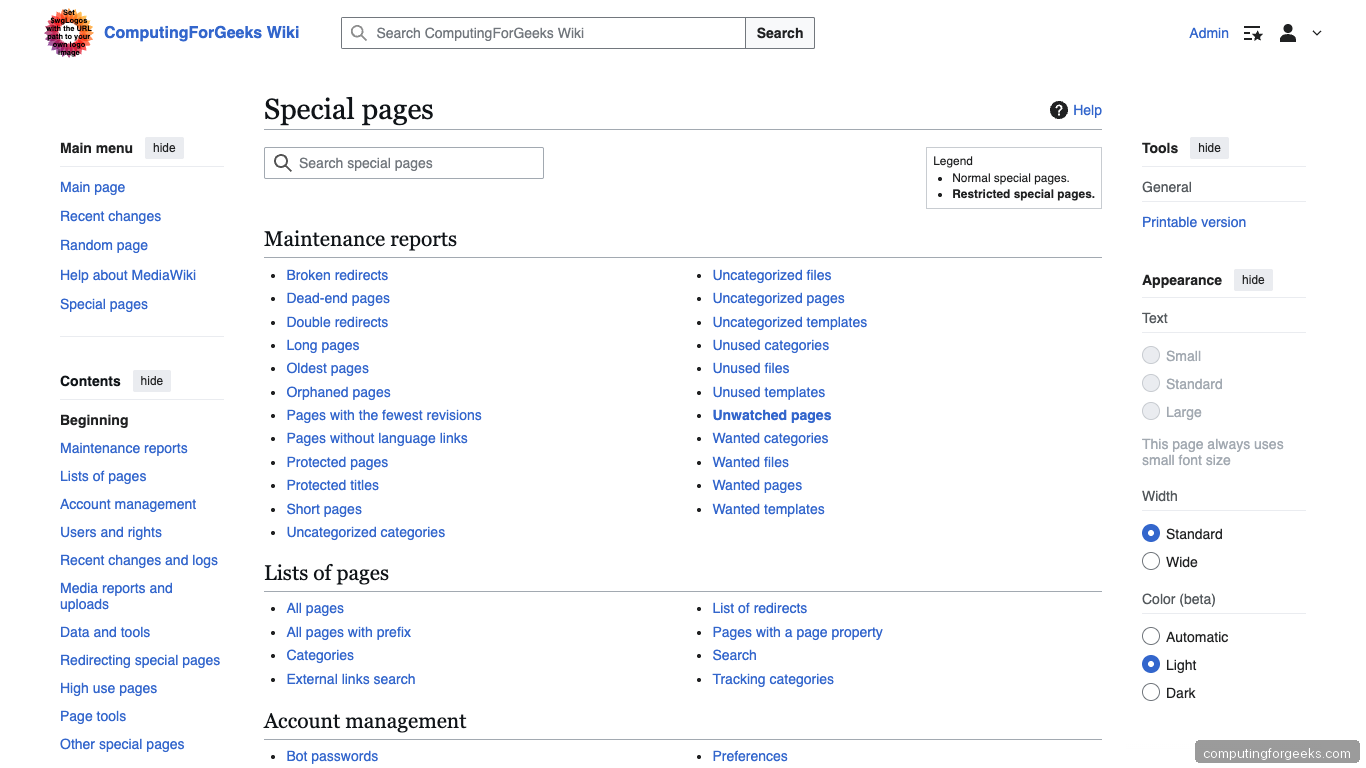Open the Printable version link under Tools
Viewport: 1366px width, 768px height.
tap(1193, 222)
